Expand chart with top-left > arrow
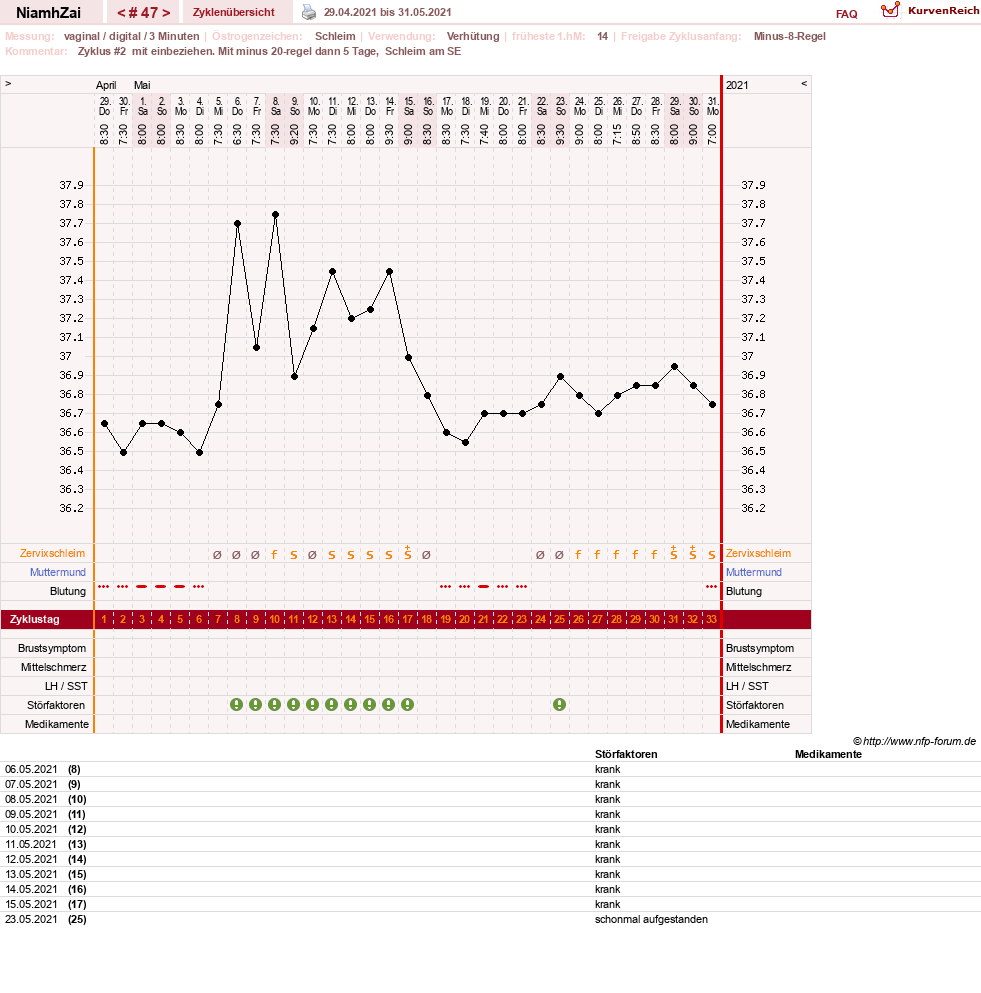 point(8,84)
